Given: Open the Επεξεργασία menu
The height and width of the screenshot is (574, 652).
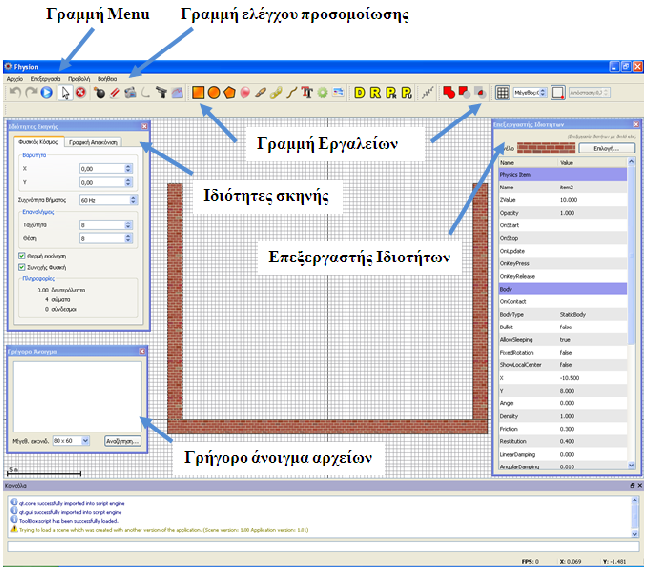Looking at the screenshot, I should (x=45, y=79).
